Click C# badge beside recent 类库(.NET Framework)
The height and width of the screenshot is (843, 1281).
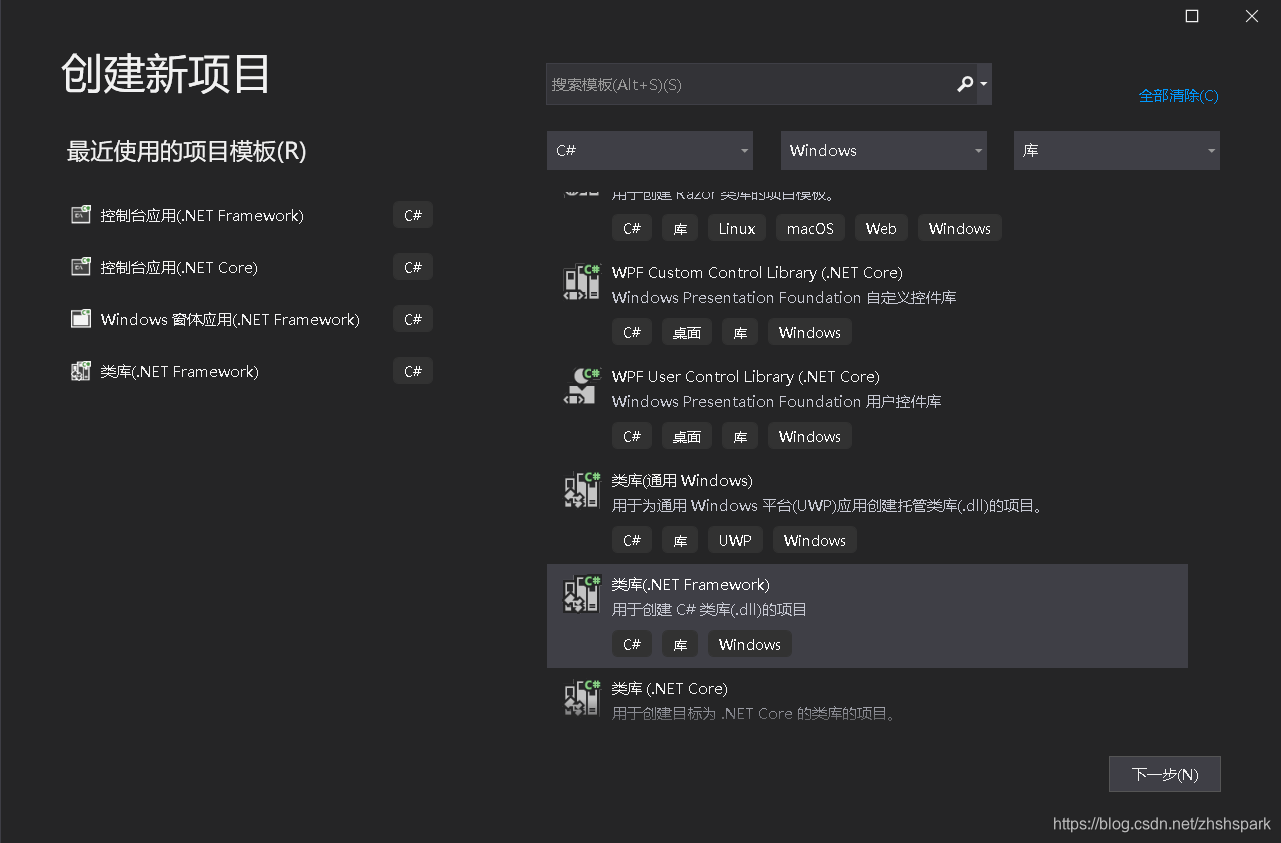point(413,371)
